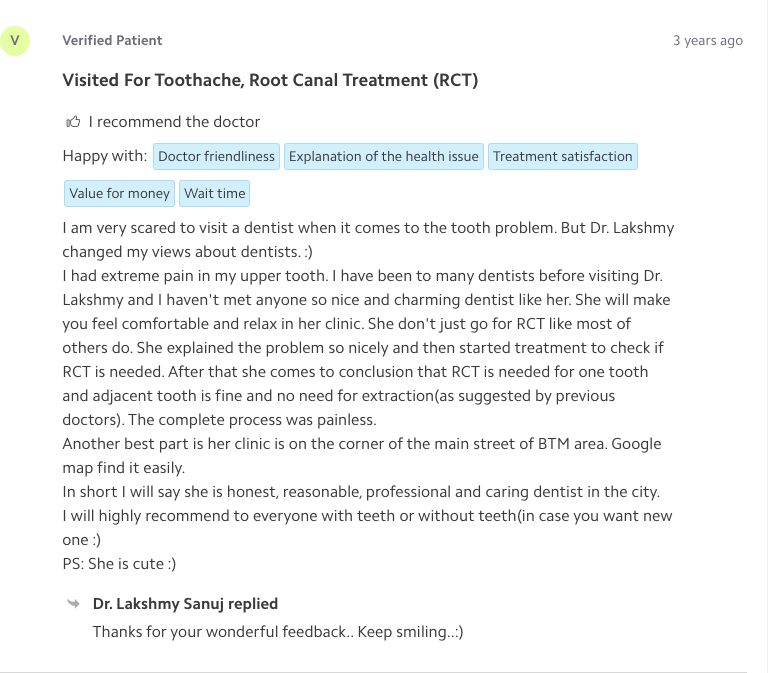Click the I recommend the doctor text
768x673 pixels.
coord(174,122)
